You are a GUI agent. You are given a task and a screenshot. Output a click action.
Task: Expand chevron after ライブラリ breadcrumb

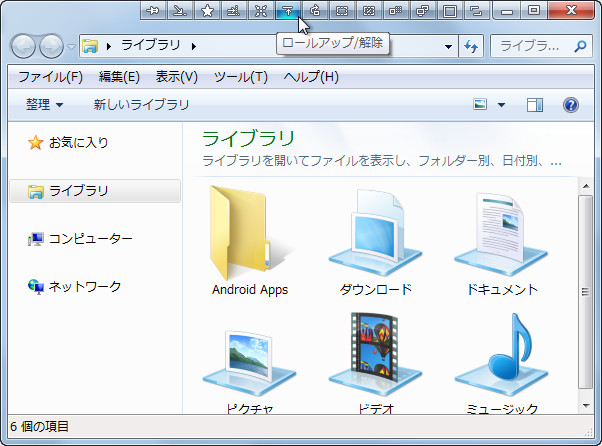(194, 46)
